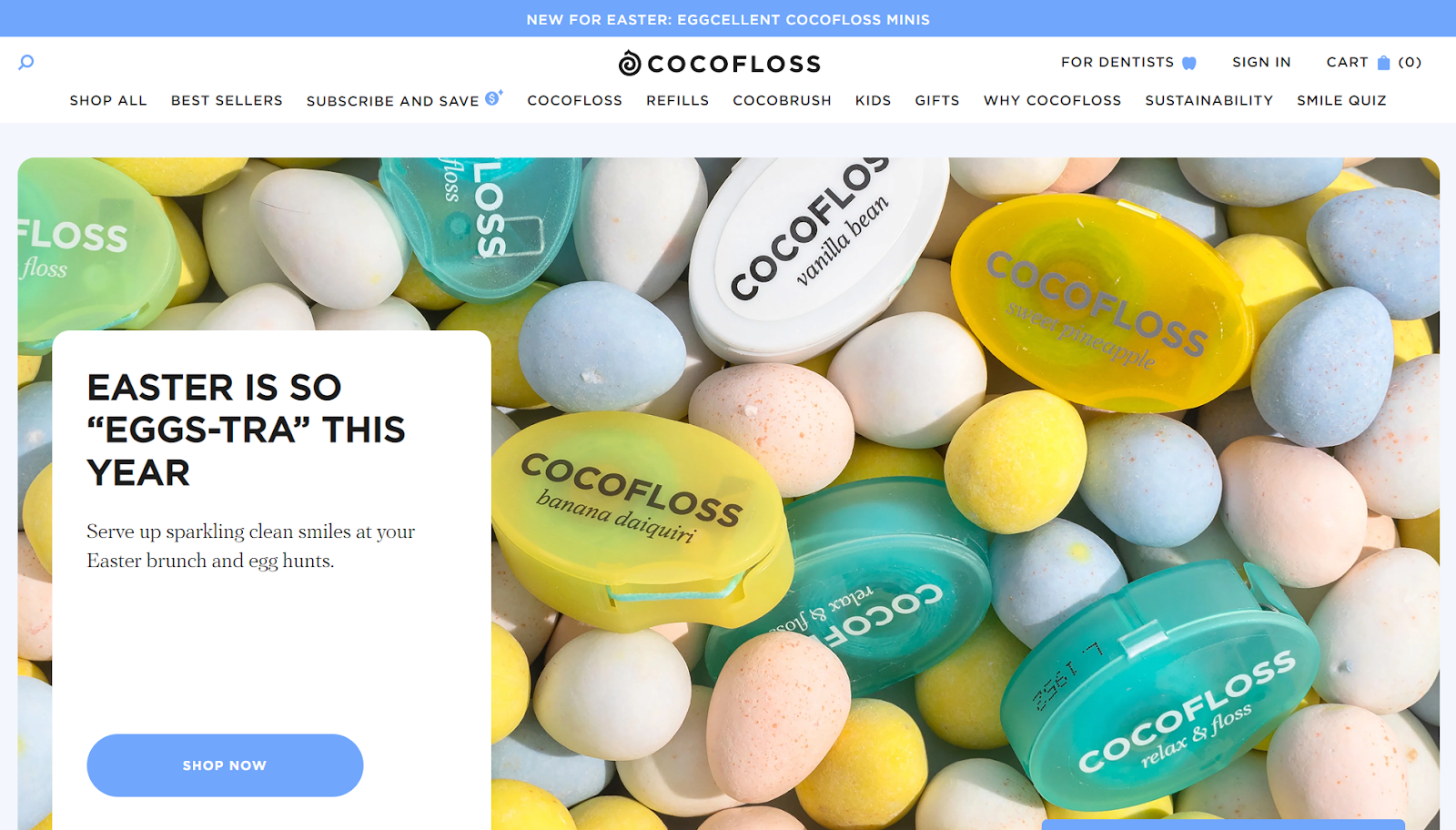
Task: Click the Easter Cocofloss Minis announcement banner
Action: tap(728, 19)
